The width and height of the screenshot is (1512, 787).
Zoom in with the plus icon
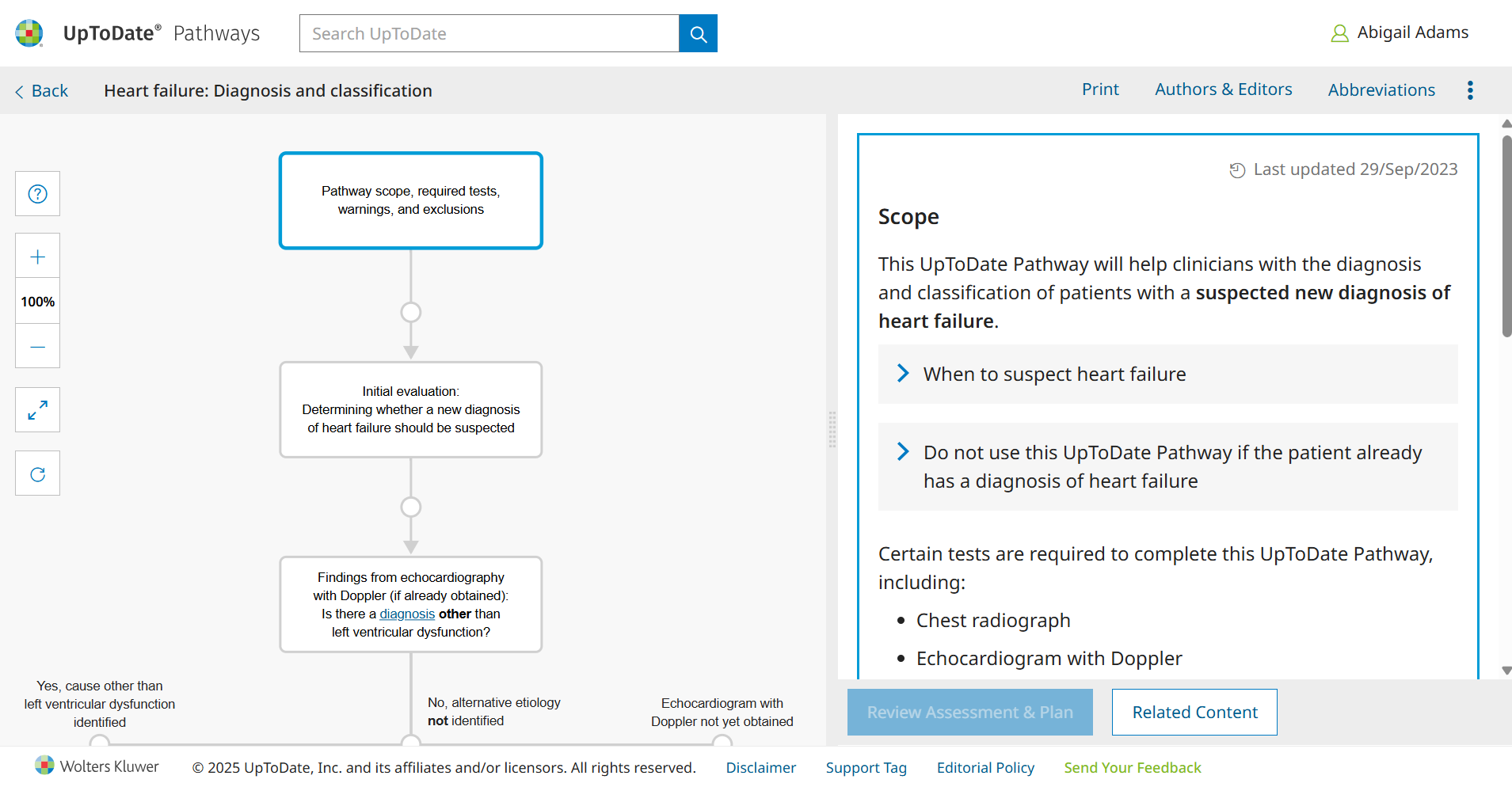(x=37, y=257)
